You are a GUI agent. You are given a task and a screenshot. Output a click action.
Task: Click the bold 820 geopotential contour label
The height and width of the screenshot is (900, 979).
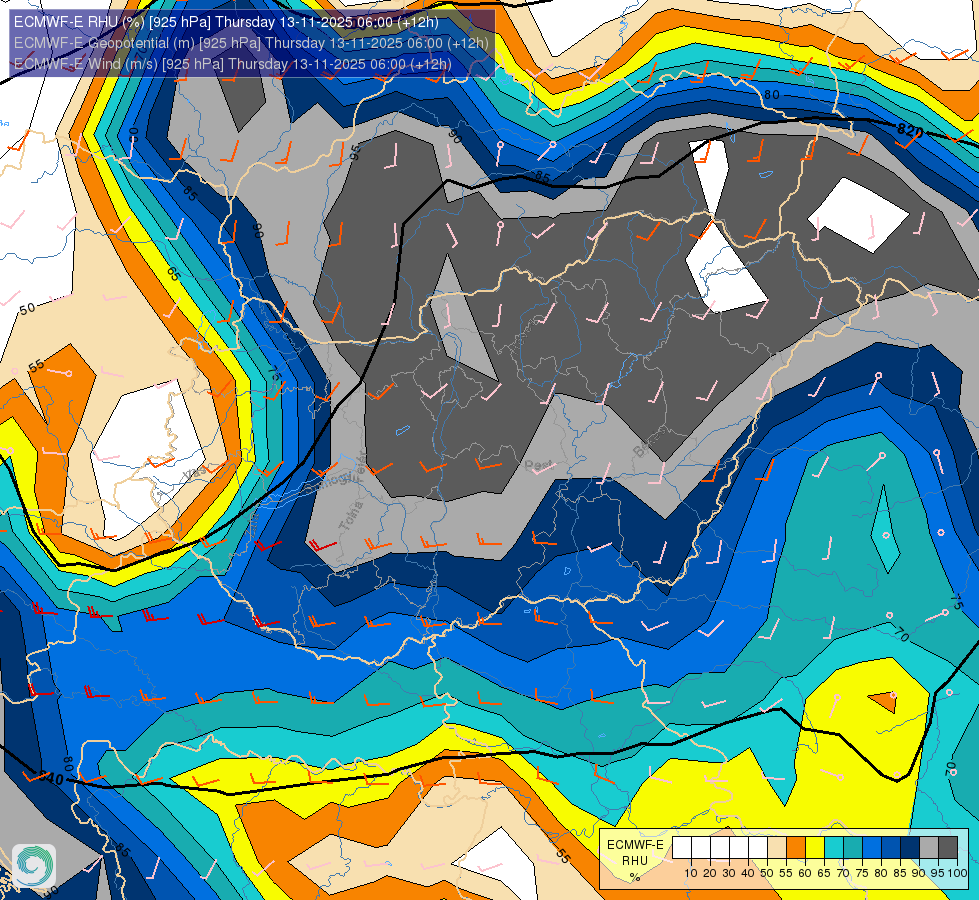pos(910,131)
